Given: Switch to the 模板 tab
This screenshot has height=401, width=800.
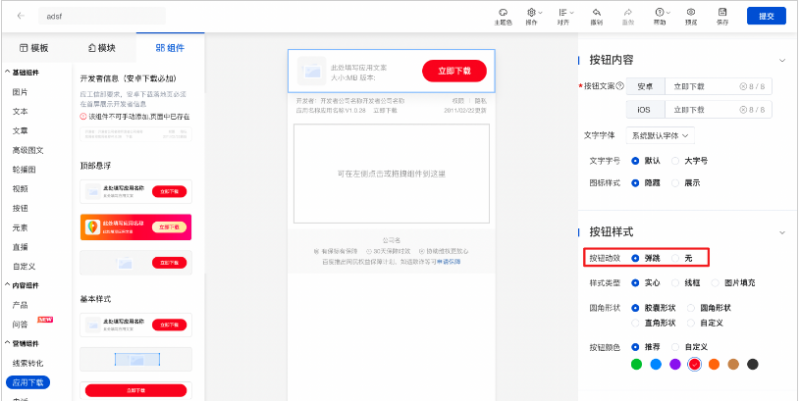Looking at the screenshot, I should [x=34, y=48].
